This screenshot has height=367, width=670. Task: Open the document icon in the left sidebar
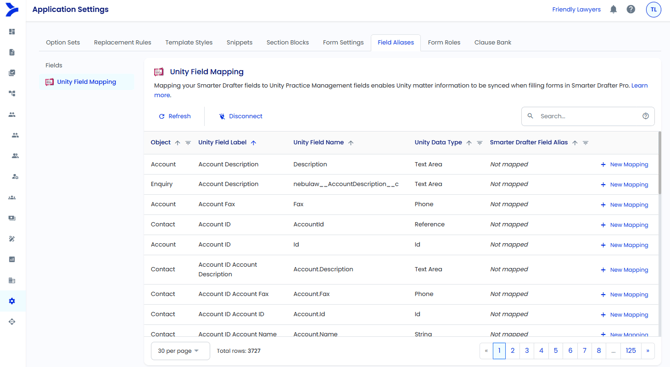pos(12,52)
